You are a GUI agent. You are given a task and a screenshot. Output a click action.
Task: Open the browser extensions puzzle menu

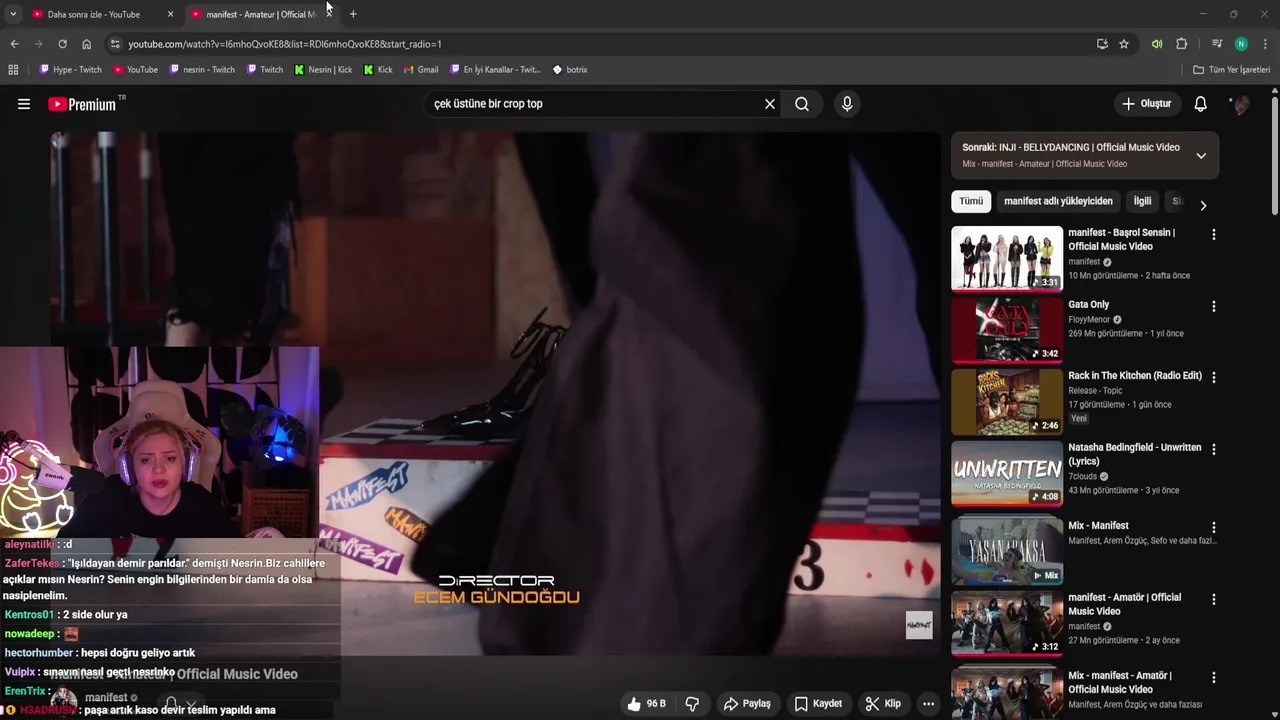click(x=1181, y=44)
